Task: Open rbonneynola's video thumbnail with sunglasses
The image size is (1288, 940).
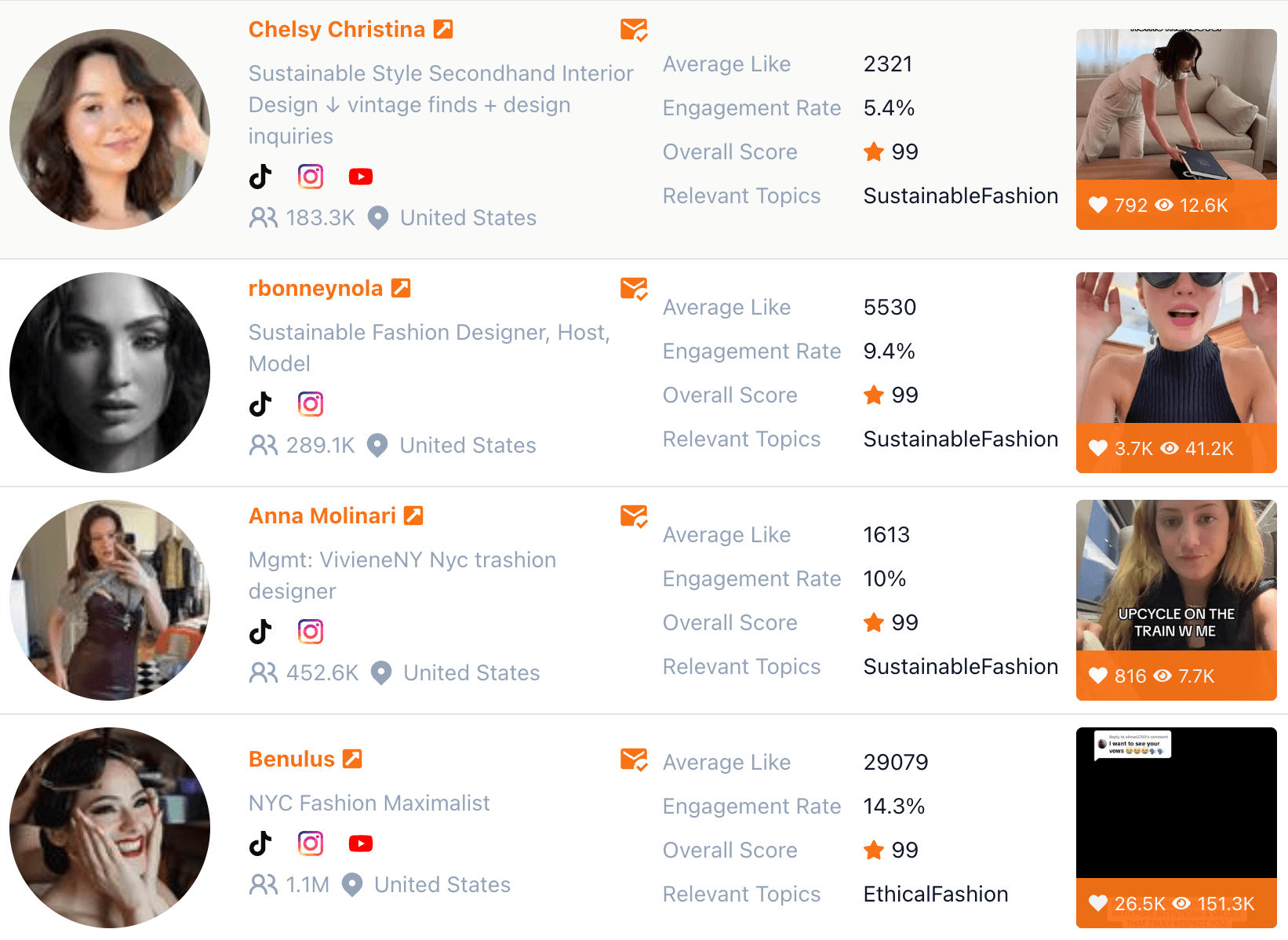Action: [1177, 373]
